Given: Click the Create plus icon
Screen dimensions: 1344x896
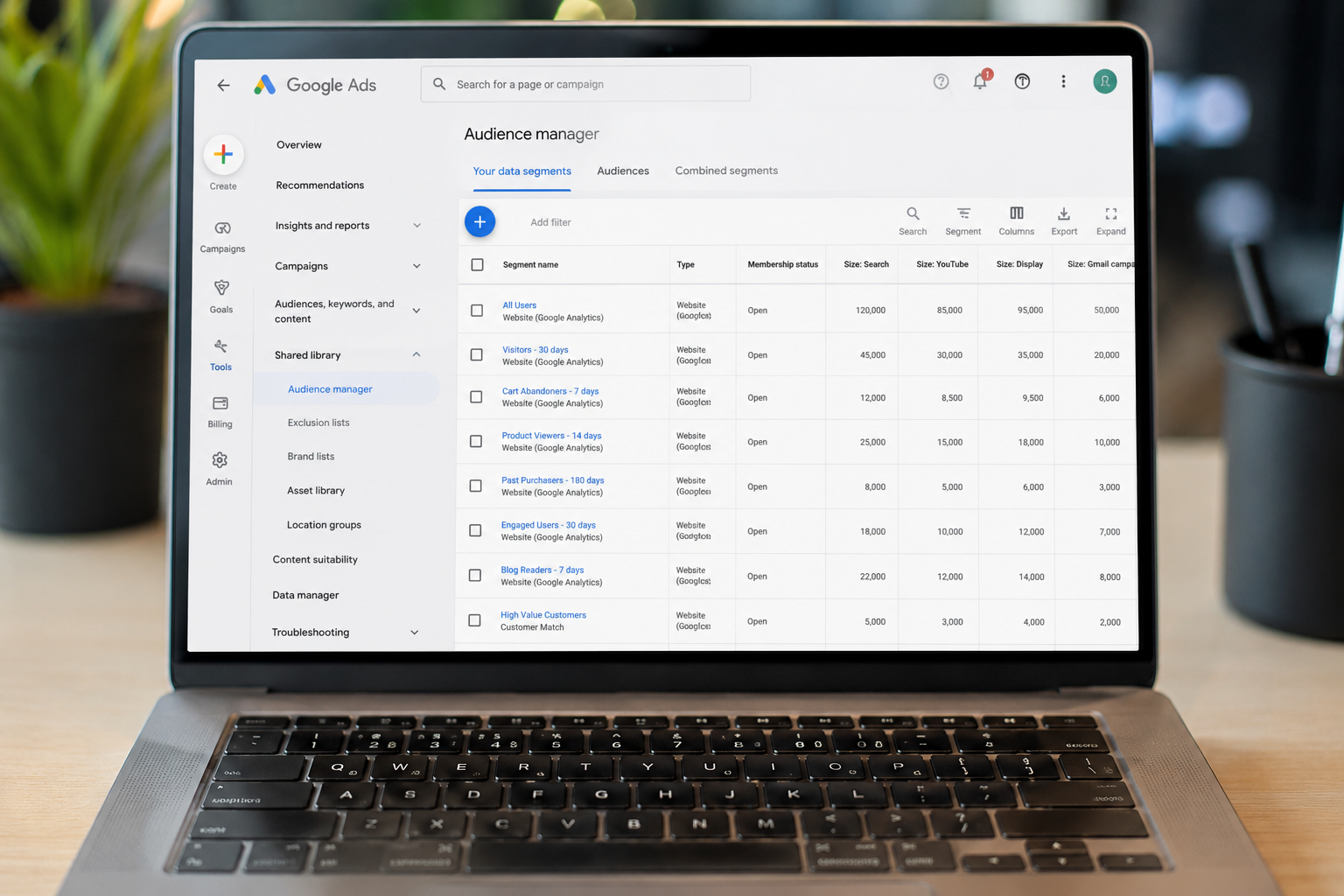Looking at the screenshot, I should (223, 155).
